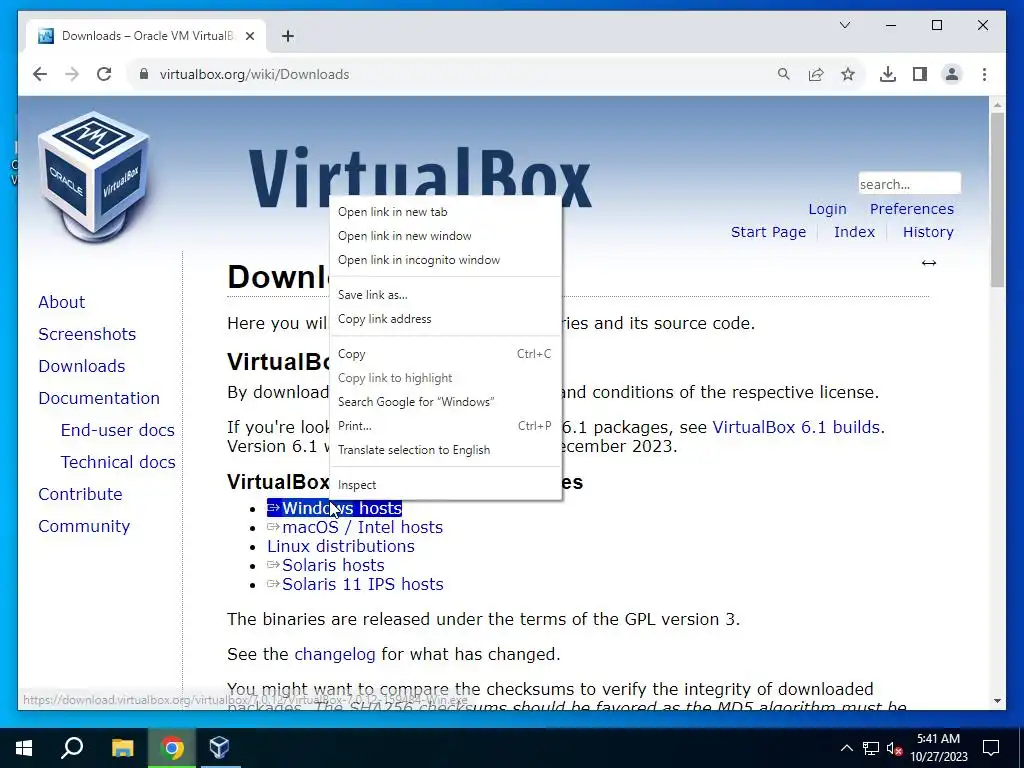Share this page using the share icon
This screenshot has height=768, width=1024.
816,74
